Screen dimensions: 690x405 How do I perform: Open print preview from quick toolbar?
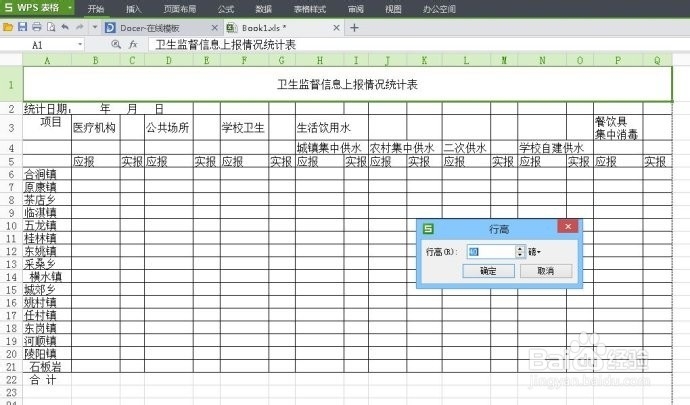(x=51, y=27)
